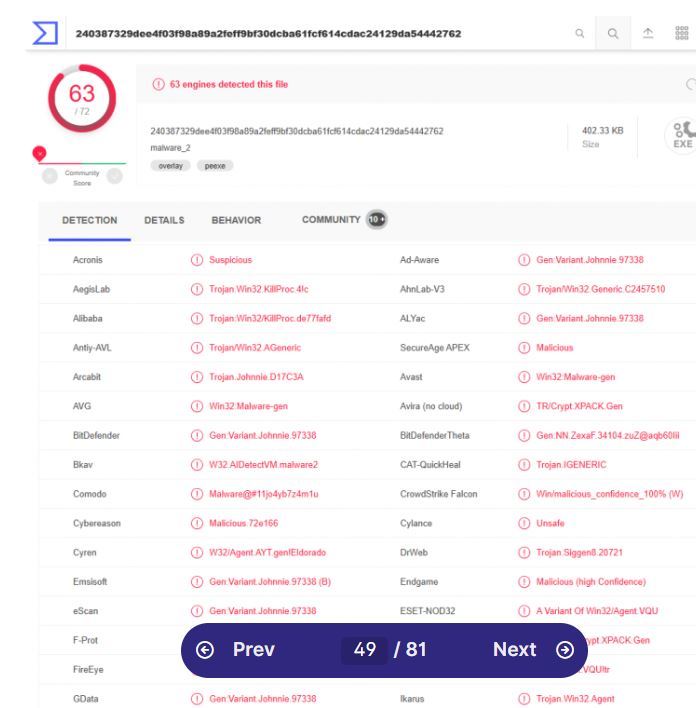Click the warning icon in Cyren row
The height and width of the screenshot is (708, 696).
(x=197, y=553)
